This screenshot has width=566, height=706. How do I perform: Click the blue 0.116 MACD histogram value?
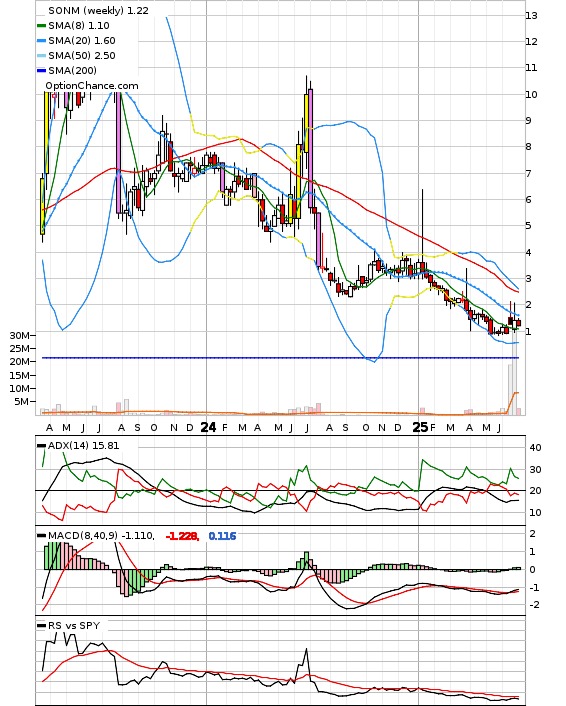[x=222, y=536]
